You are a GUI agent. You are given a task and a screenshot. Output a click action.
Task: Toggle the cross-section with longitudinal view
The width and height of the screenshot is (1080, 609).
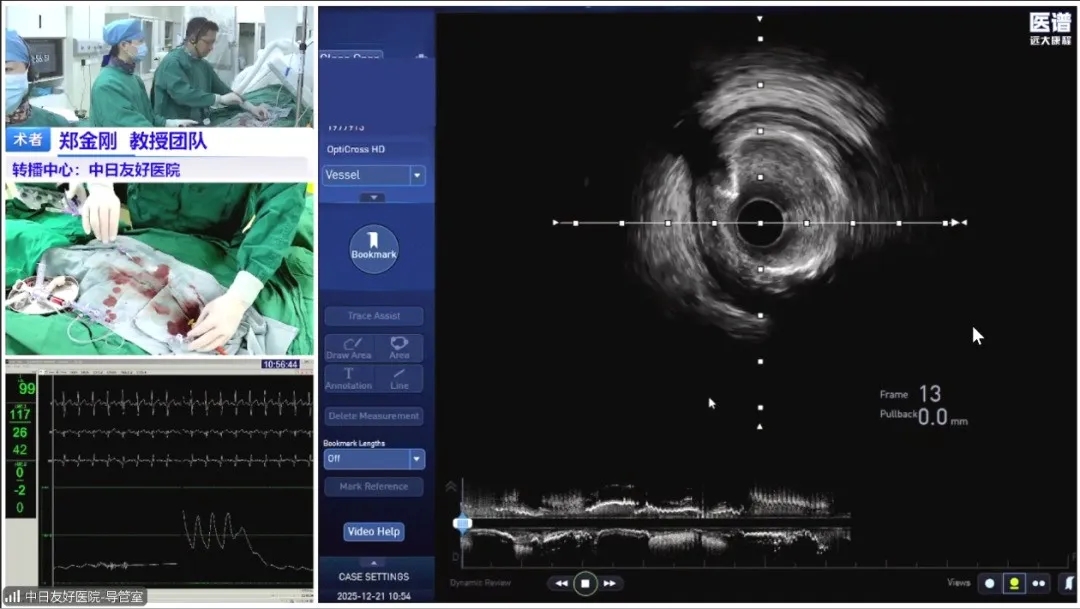pos(1015,583)
